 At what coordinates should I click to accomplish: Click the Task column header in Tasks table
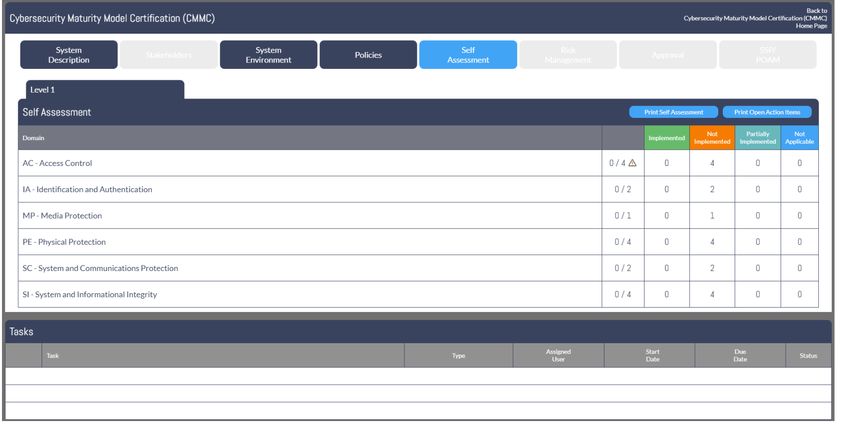(x=223, y=355)
